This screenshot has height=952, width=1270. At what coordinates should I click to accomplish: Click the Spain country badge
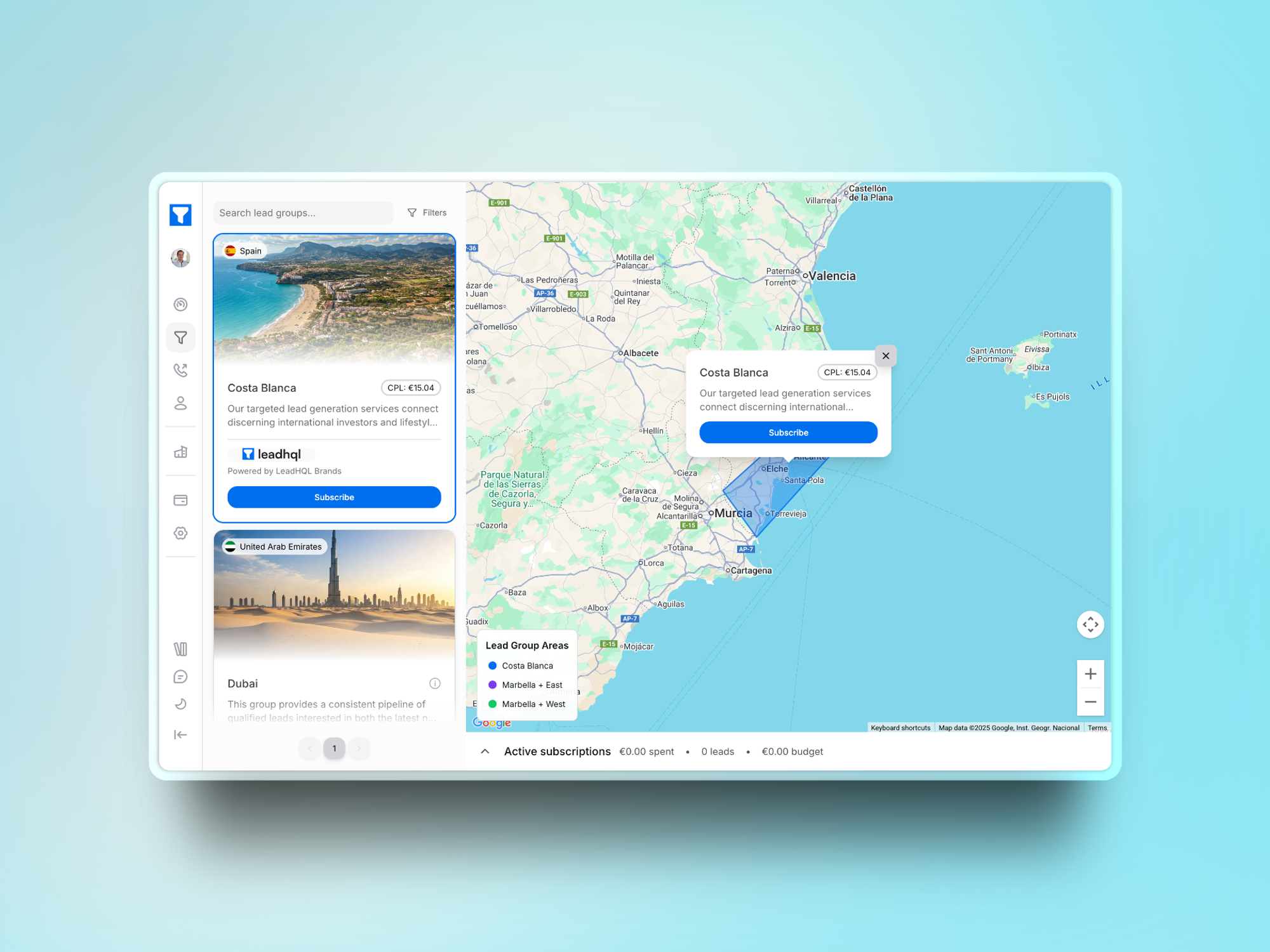[x=243, y=251]
